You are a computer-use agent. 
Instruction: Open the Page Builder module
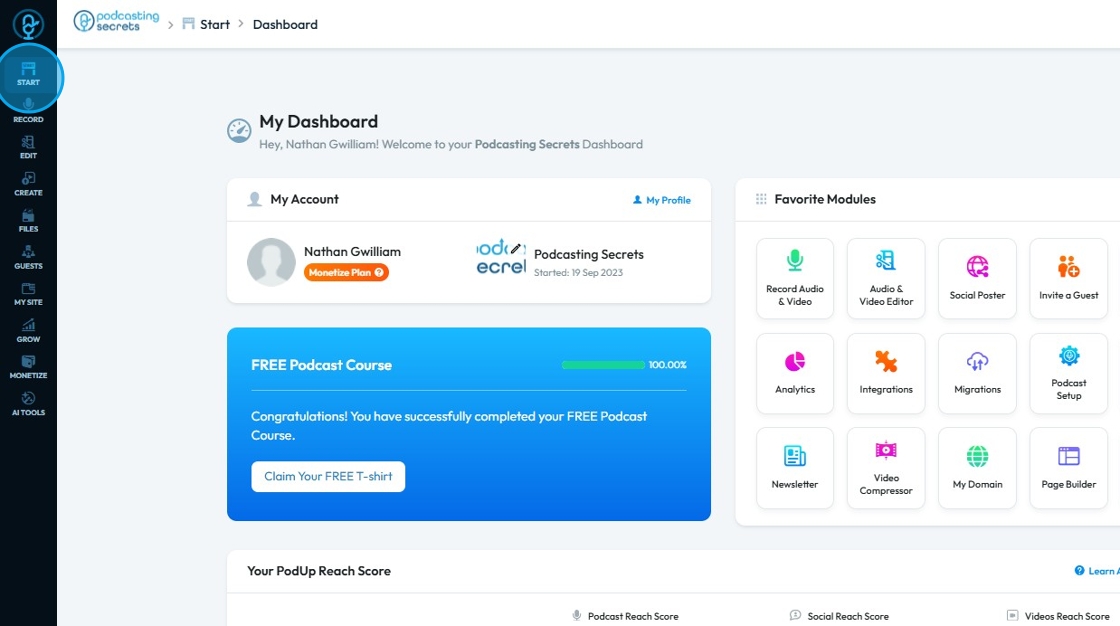[1069, 468]
